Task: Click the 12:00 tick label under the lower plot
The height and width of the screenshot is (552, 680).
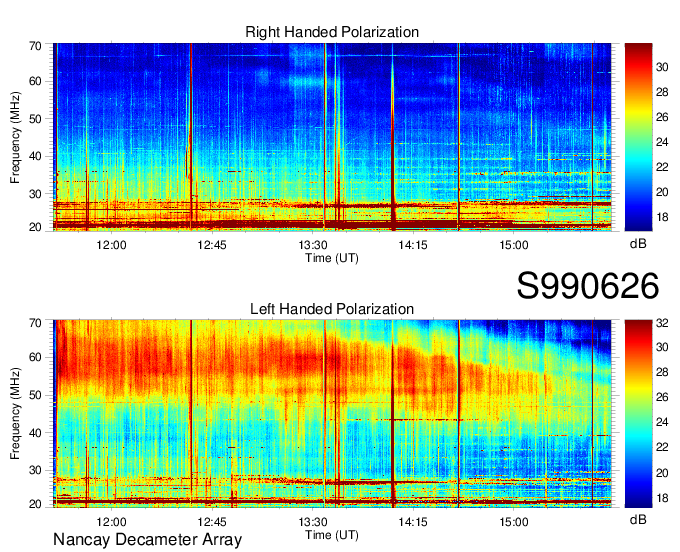Action: (x=111, y=522)
